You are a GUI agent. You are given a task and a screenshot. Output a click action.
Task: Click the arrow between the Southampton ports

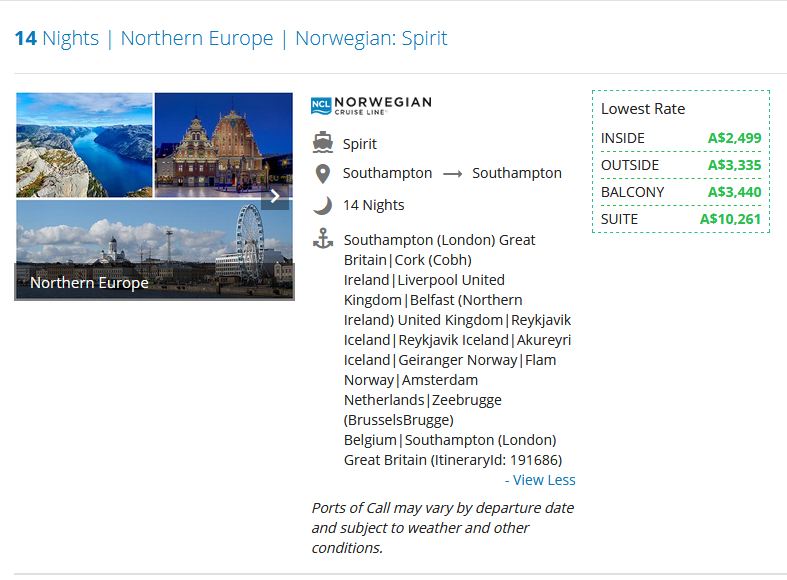pyautogui.click(x=452, y=174)
